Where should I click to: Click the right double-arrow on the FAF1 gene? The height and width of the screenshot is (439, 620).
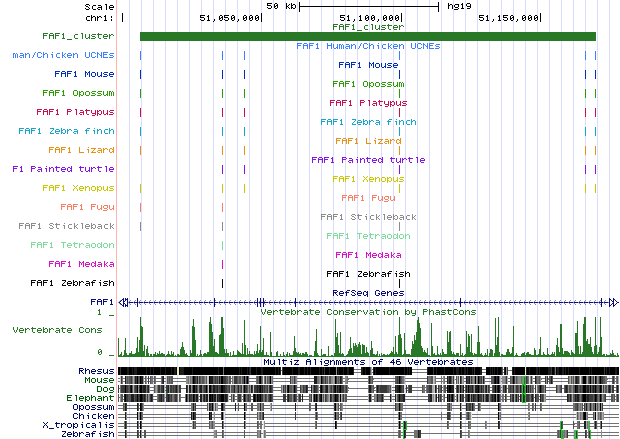612,301
